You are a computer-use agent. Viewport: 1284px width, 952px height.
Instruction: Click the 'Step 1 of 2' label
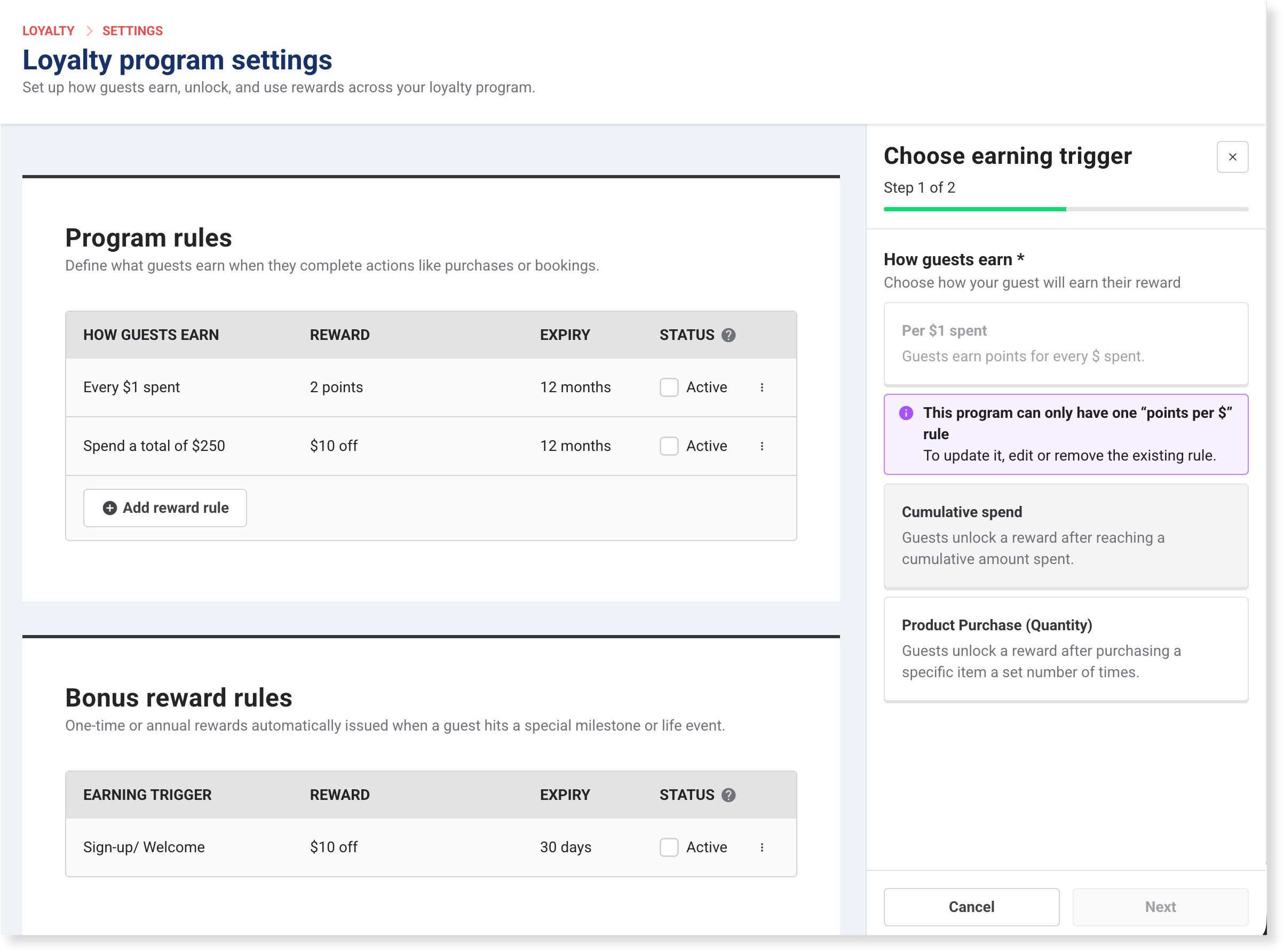919,188
